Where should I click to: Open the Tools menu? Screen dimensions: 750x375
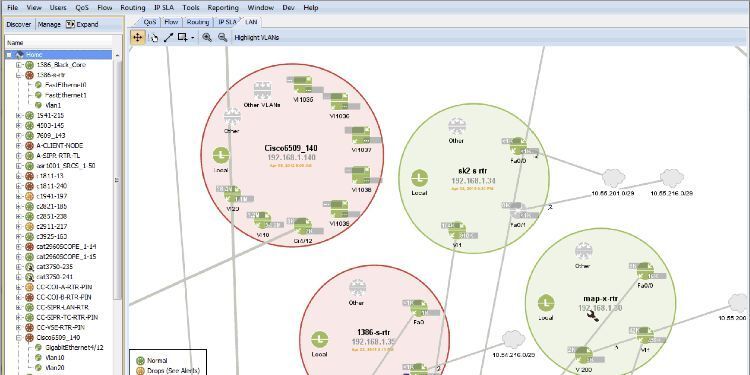191,8
